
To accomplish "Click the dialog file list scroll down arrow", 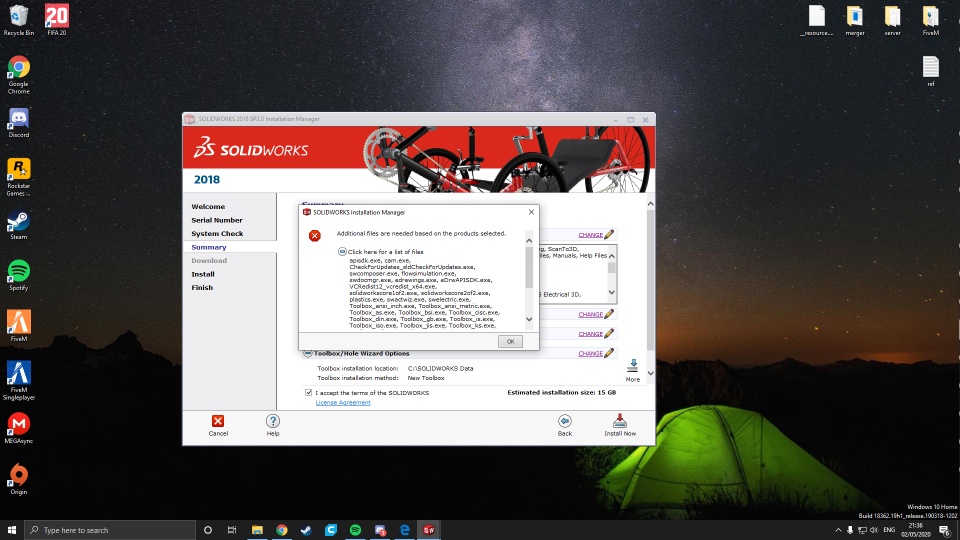I will point(529,319).
